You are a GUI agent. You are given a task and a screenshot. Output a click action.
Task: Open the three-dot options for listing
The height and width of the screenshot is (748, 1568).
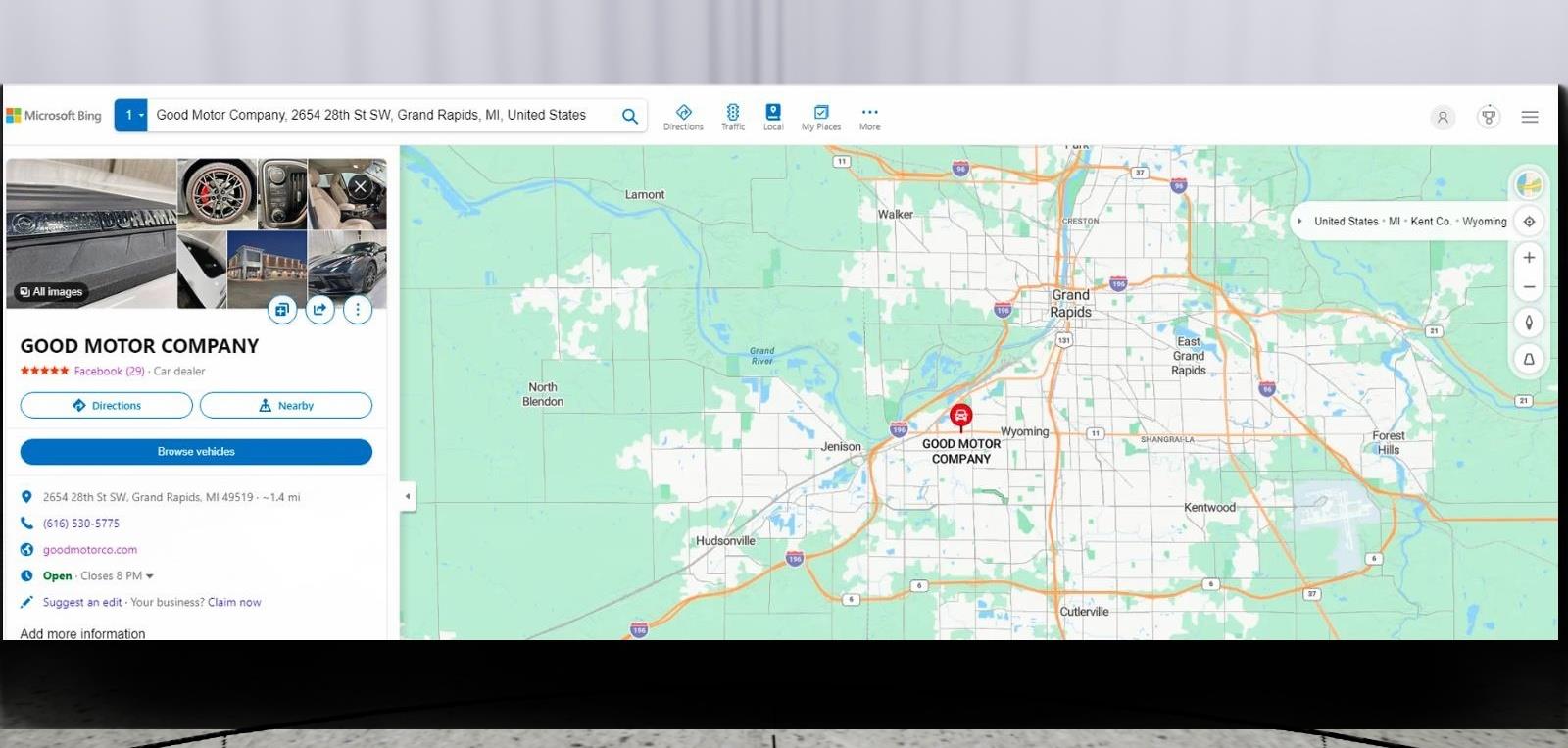click(x=358, y=310)
